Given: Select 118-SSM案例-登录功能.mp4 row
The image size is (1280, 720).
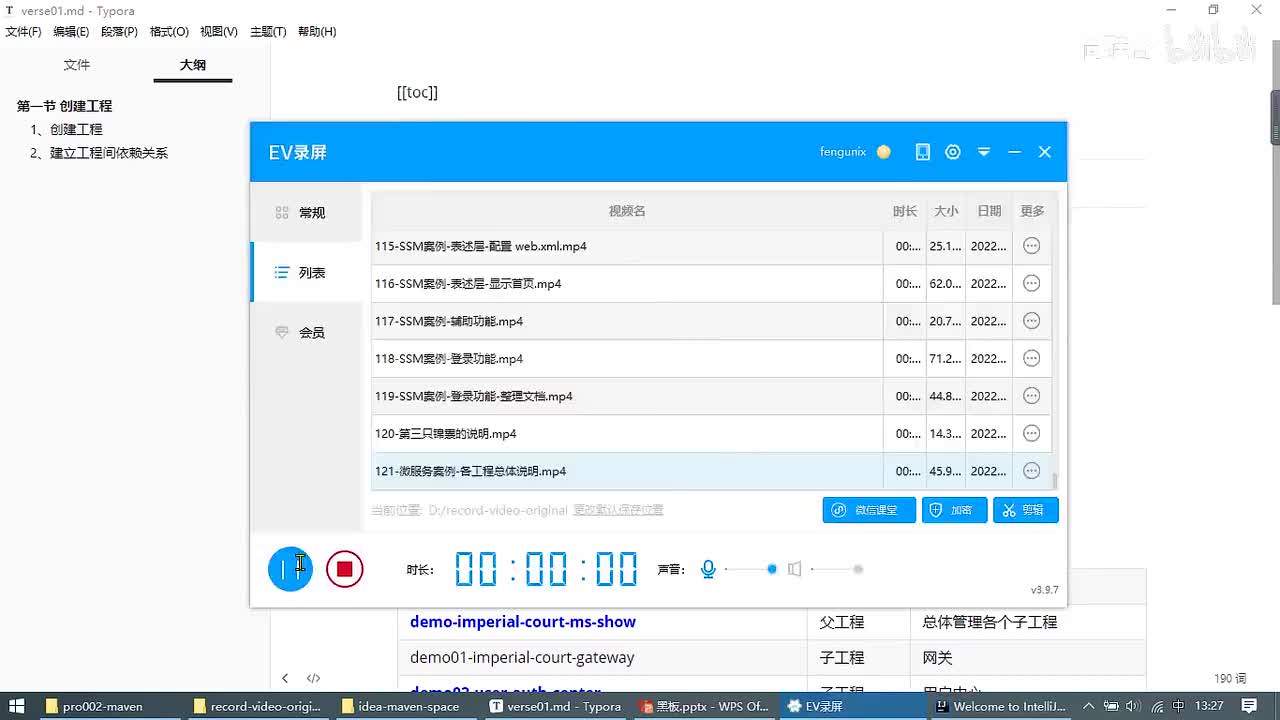Looking at the screenshot, I should 711,358.
